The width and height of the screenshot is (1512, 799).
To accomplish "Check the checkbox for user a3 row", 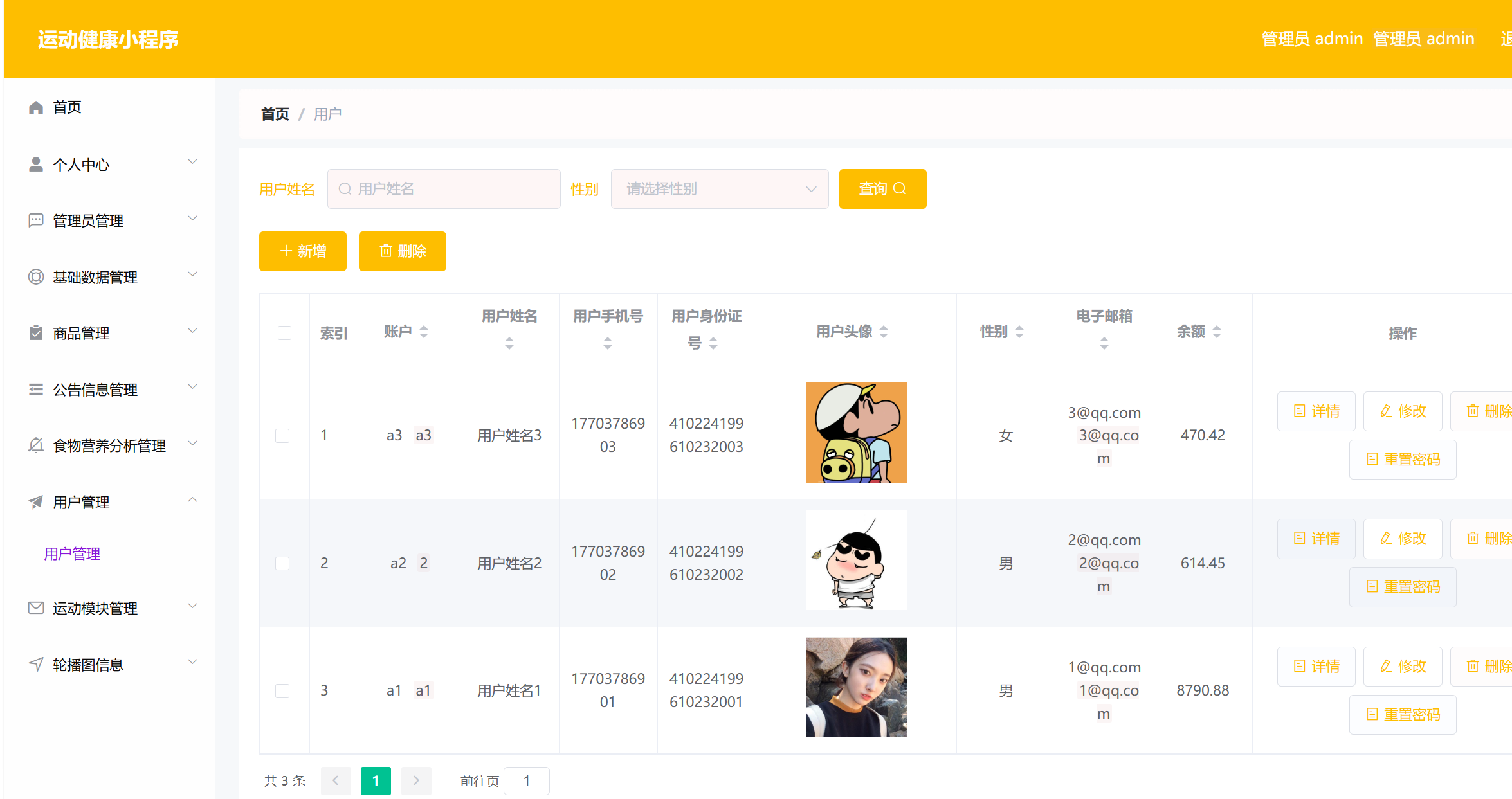I will [x=282, y=435].
